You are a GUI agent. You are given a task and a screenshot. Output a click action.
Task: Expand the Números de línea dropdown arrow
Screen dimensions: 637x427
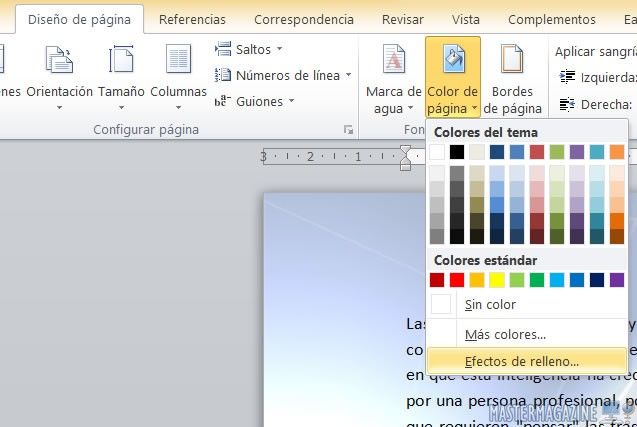coord(349,75)
